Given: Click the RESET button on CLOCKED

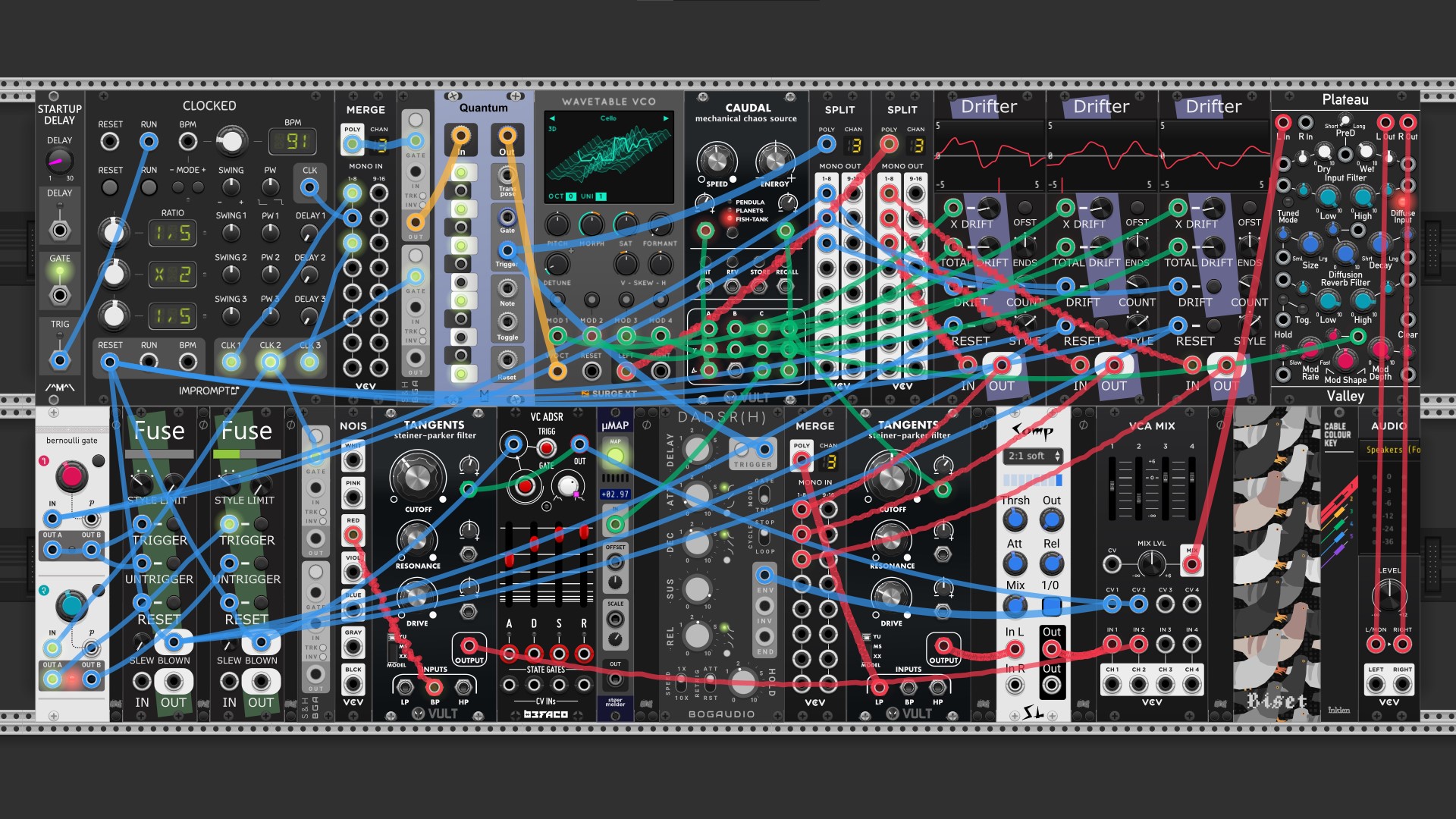Looking at the screenshot, I should point(110,187).
